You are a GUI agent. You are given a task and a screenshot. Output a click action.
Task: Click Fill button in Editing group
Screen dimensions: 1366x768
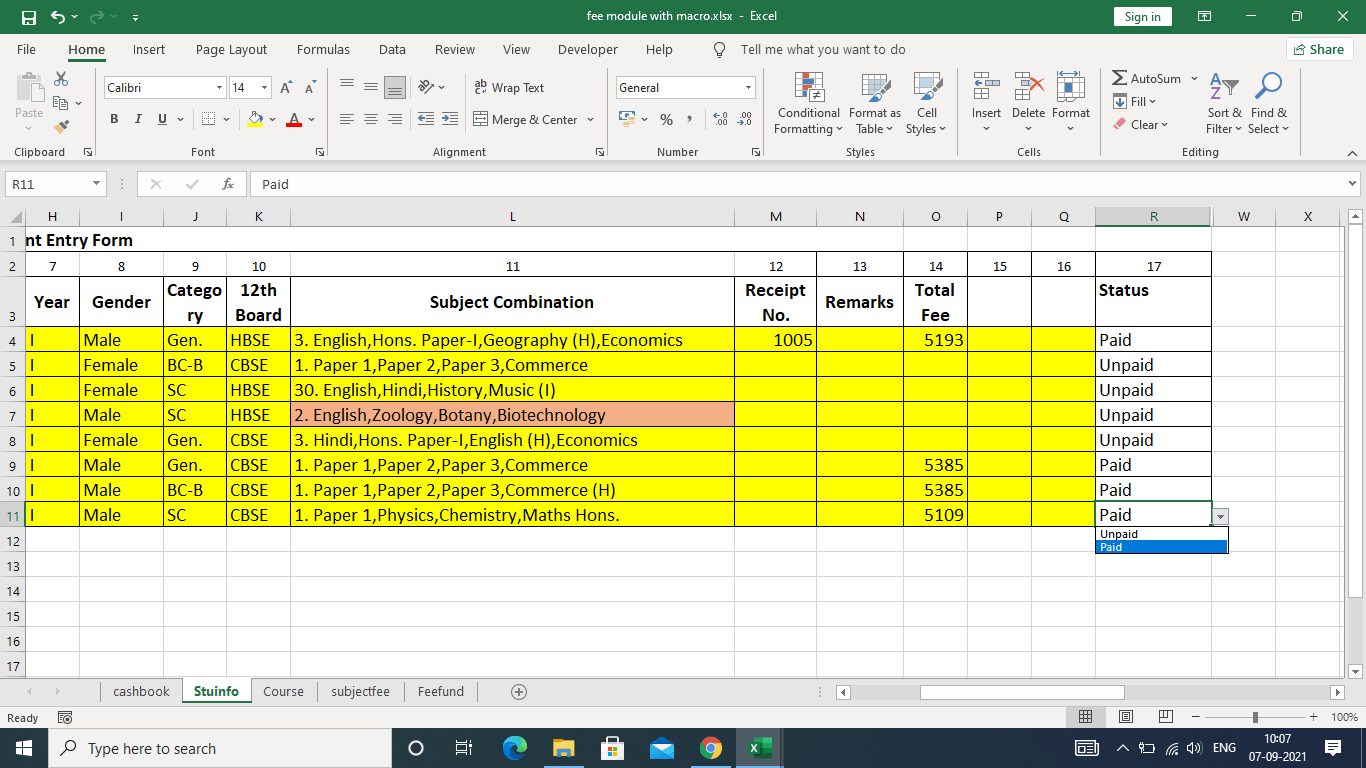point(1134,102)
